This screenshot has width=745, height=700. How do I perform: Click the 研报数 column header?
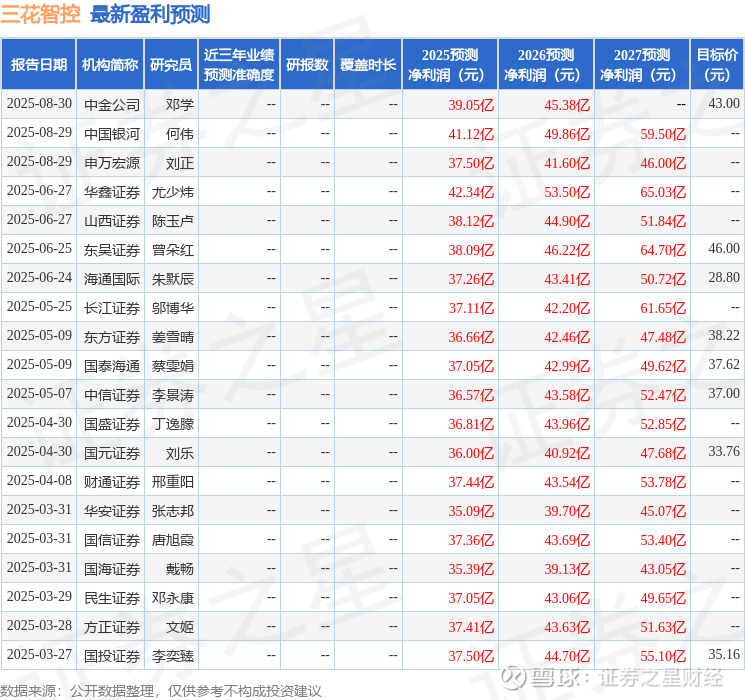(307, 64)
